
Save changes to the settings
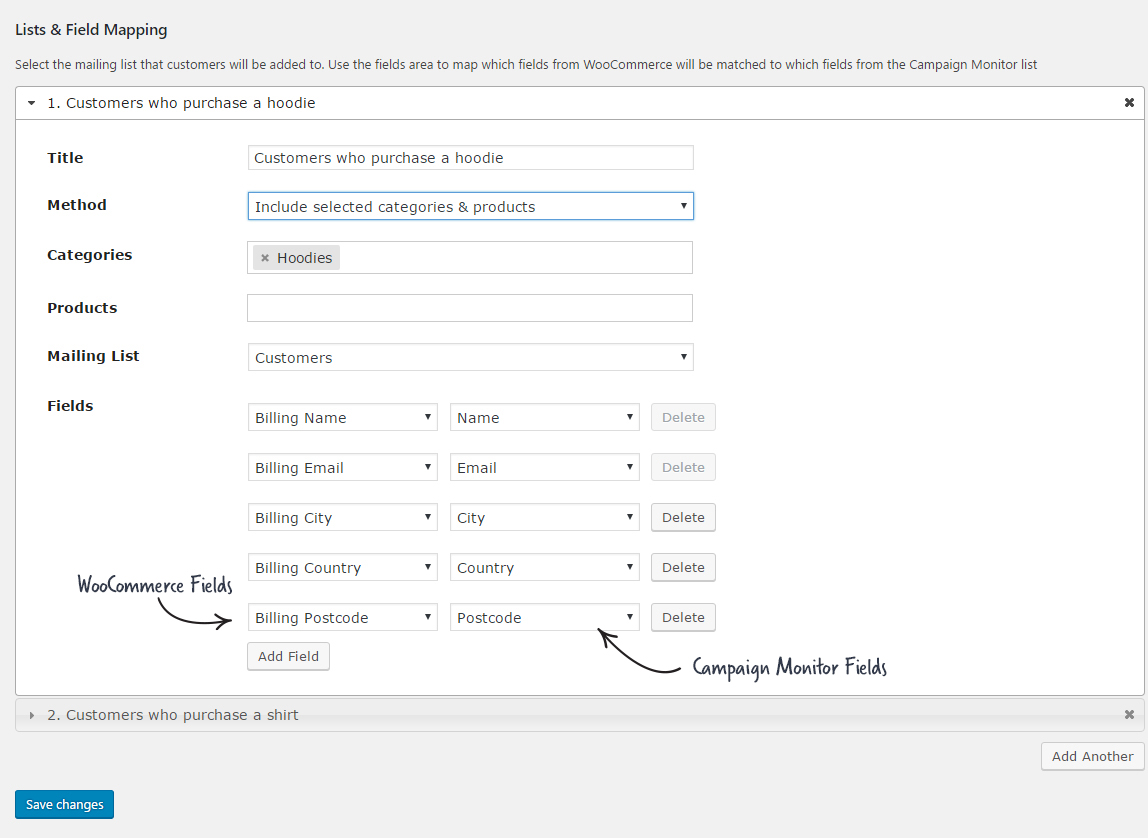click(x=64, y=804)
